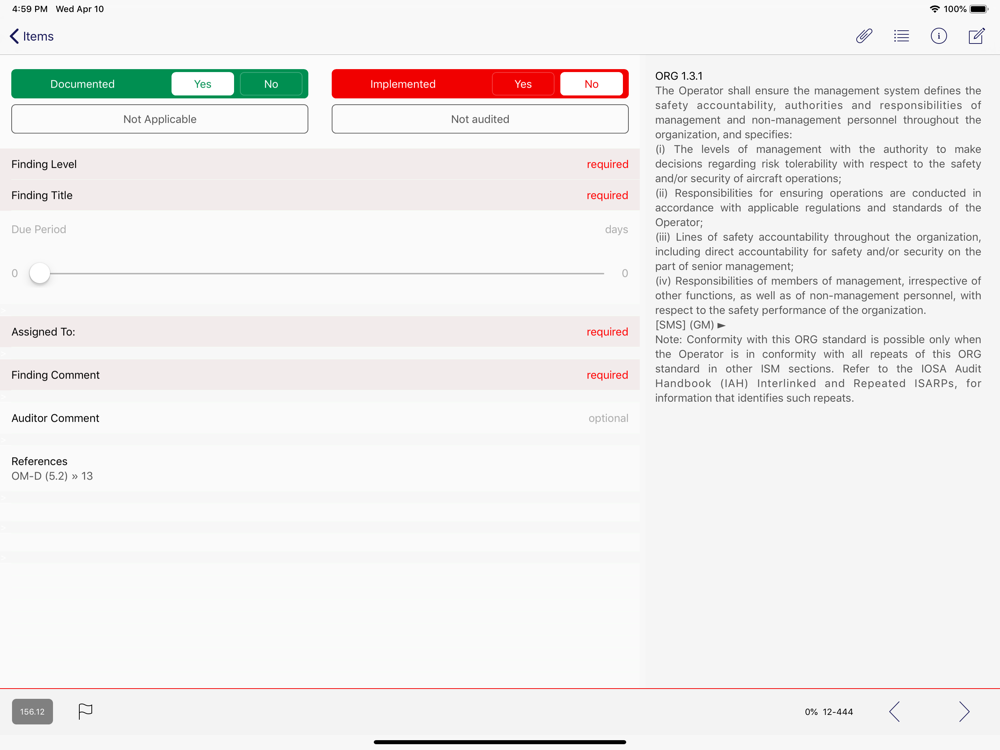Choose an assignee in Assigned To
Screen dimensions: 1000x750
click(x=320, y=332)
